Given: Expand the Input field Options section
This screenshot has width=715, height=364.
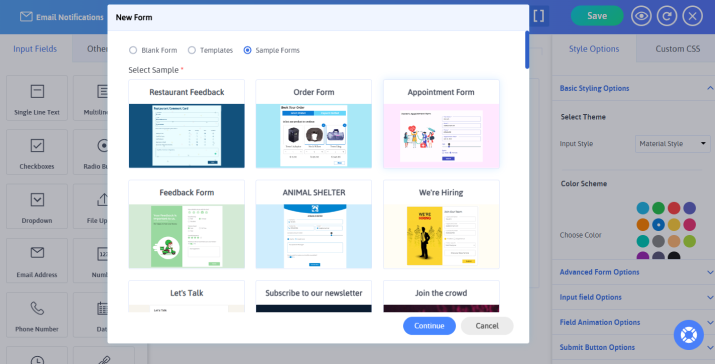Looking at the screenshot, I should [633, 297].
